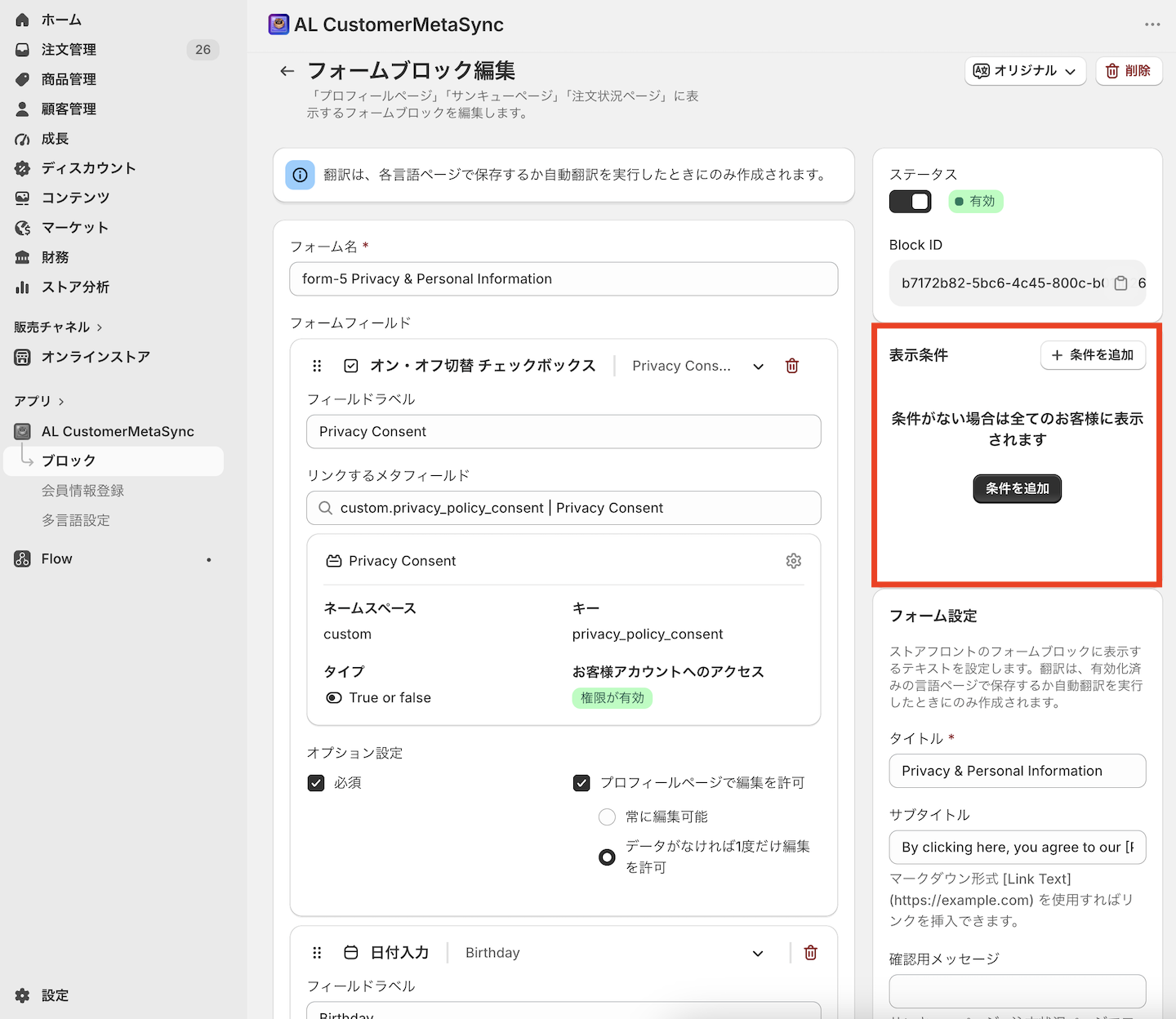Select the ブロック sidebar item

coord(114,461)
